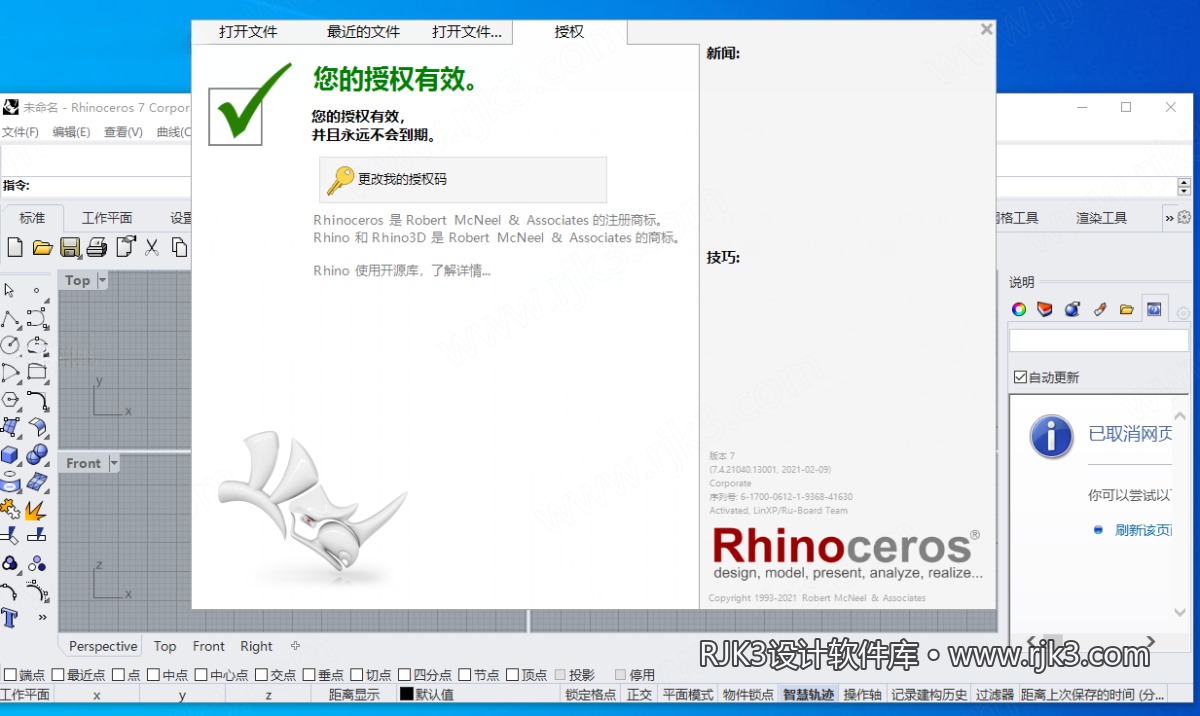Click the blue info icon in Help panel
The image size is (1200, 716).
click(x=1051, y=437)
